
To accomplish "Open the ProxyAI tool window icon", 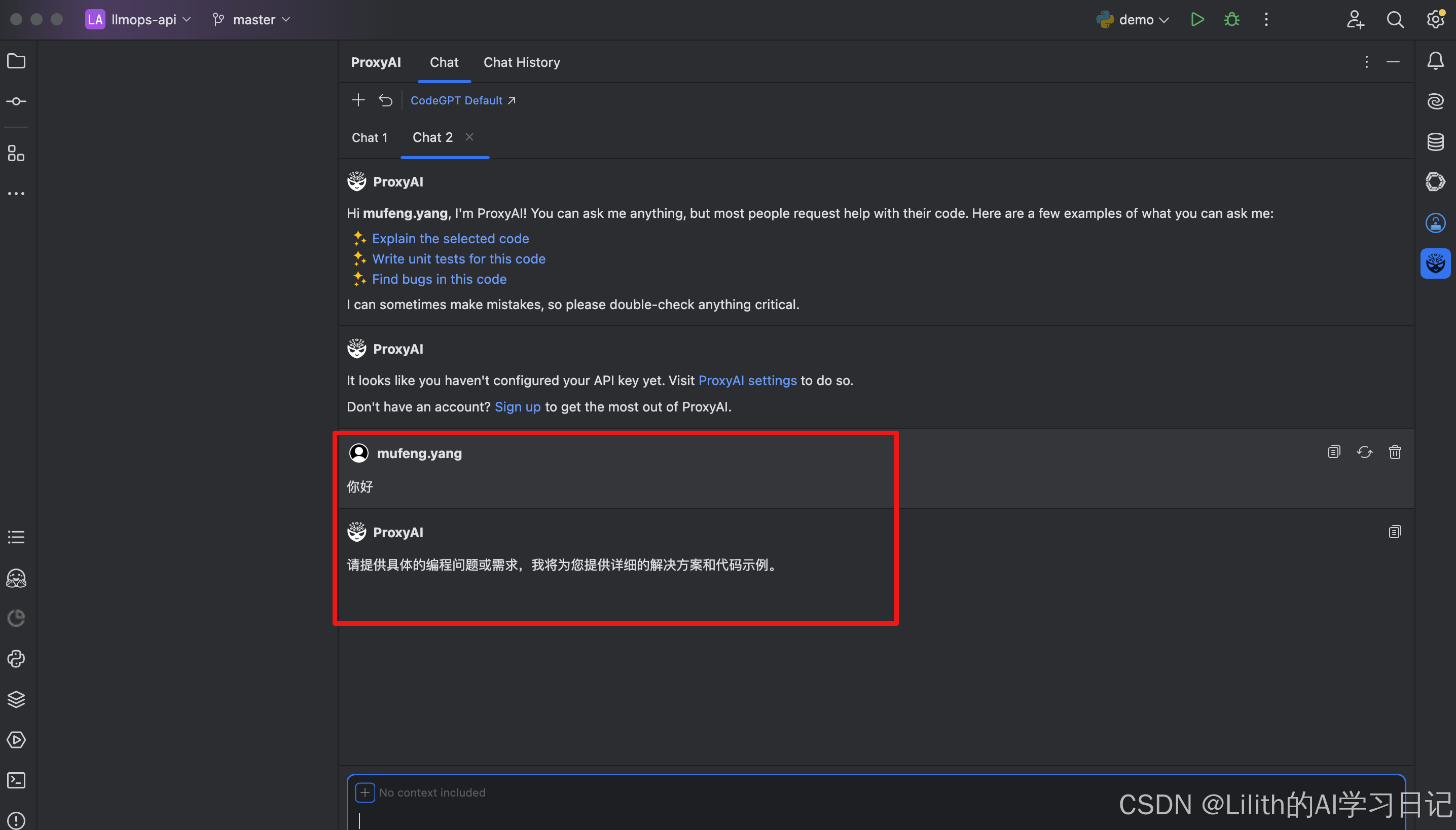I will click(x=1435, y=264).
